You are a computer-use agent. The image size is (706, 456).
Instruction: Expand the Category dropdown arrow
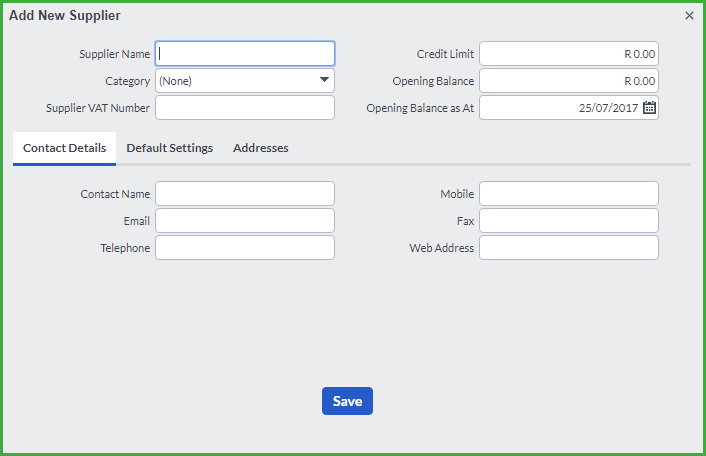click(x=324, y=80)
